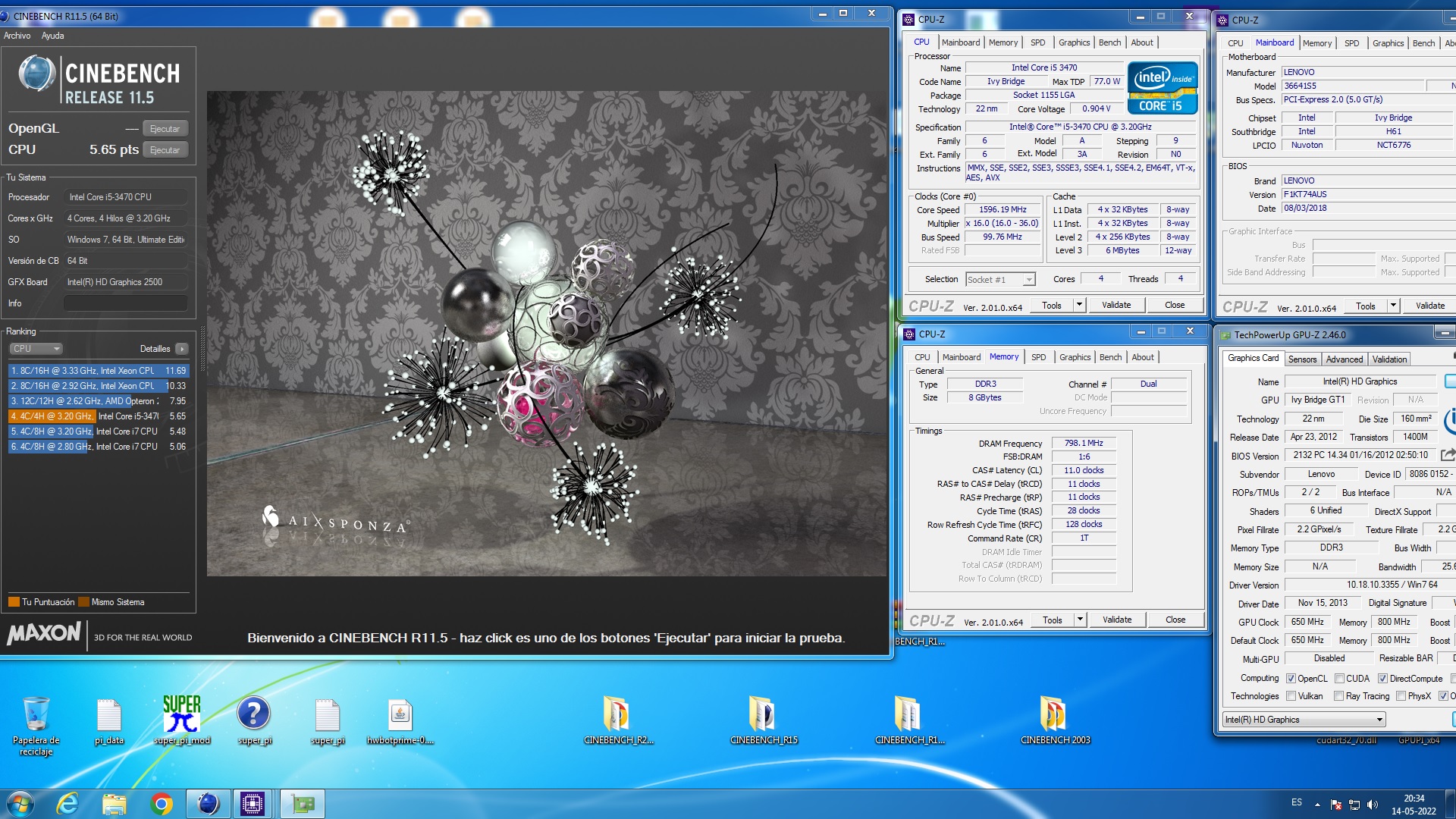
Task: Open the hwbotprime Java file icon
Action: pyautogui.click(x=400, y=720)
